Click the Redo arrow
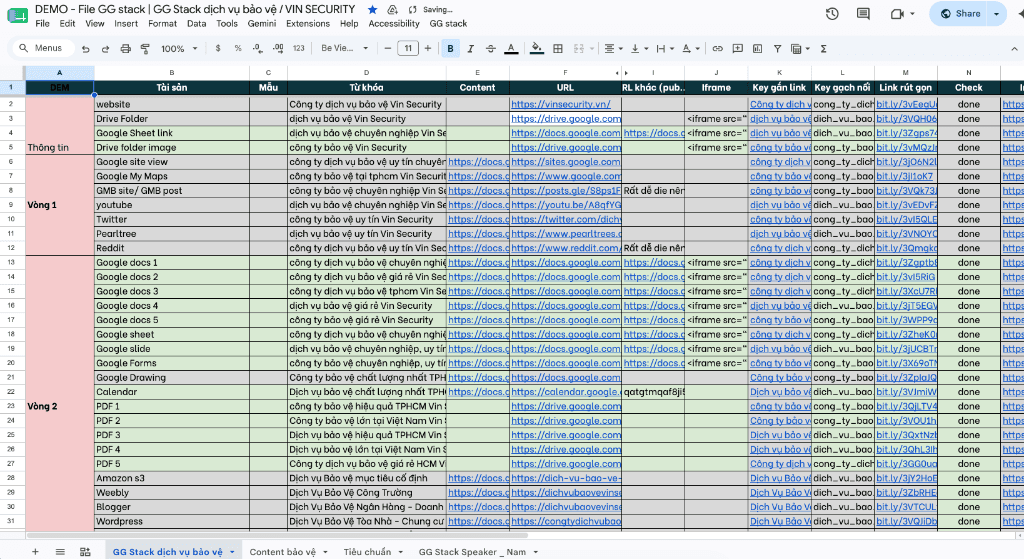The height and width of the screenshot is (559, 1024). (x=105, y=49)
